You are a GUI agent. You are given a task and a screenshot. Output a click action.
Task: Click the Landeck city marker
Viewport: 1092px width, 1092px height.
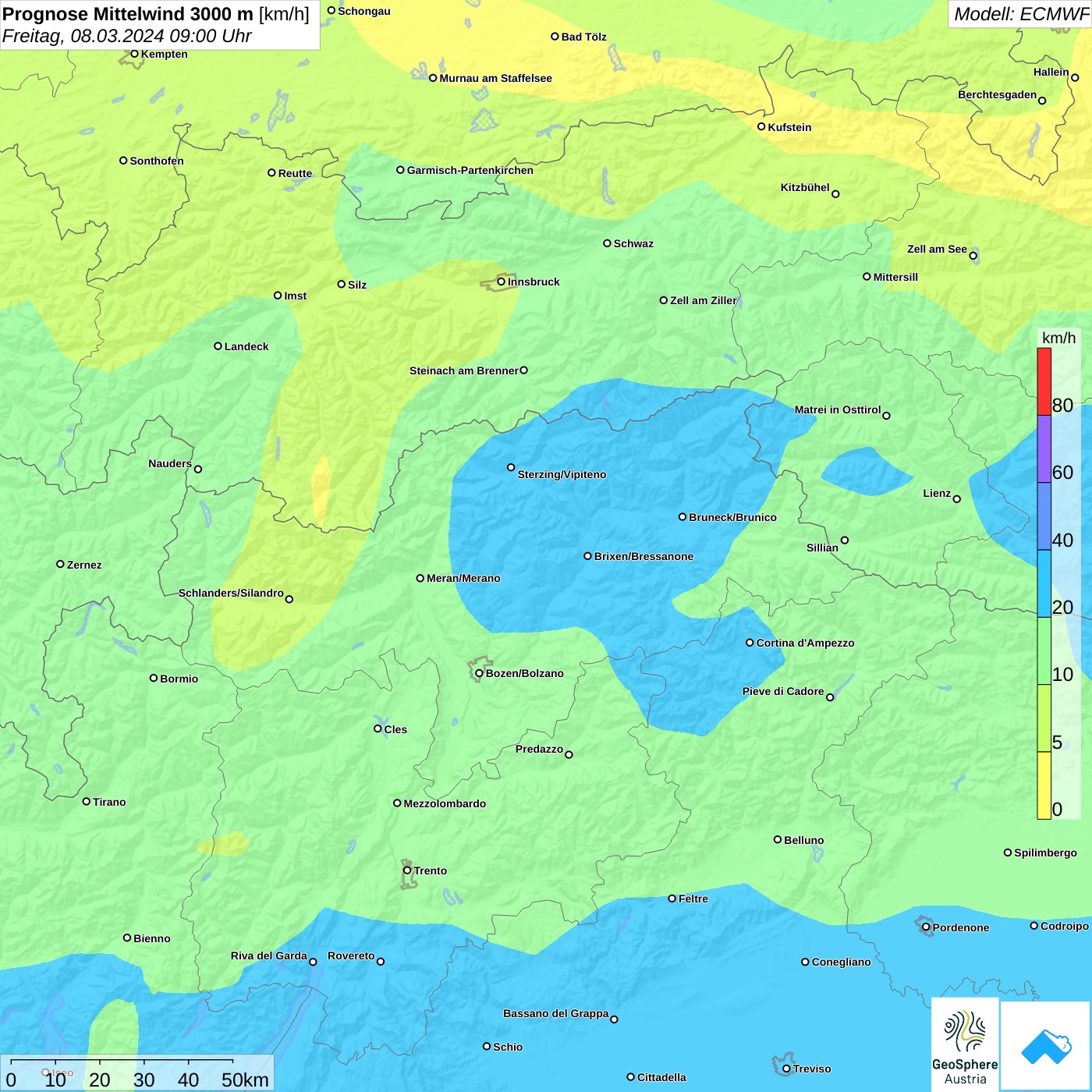point(218,346)
